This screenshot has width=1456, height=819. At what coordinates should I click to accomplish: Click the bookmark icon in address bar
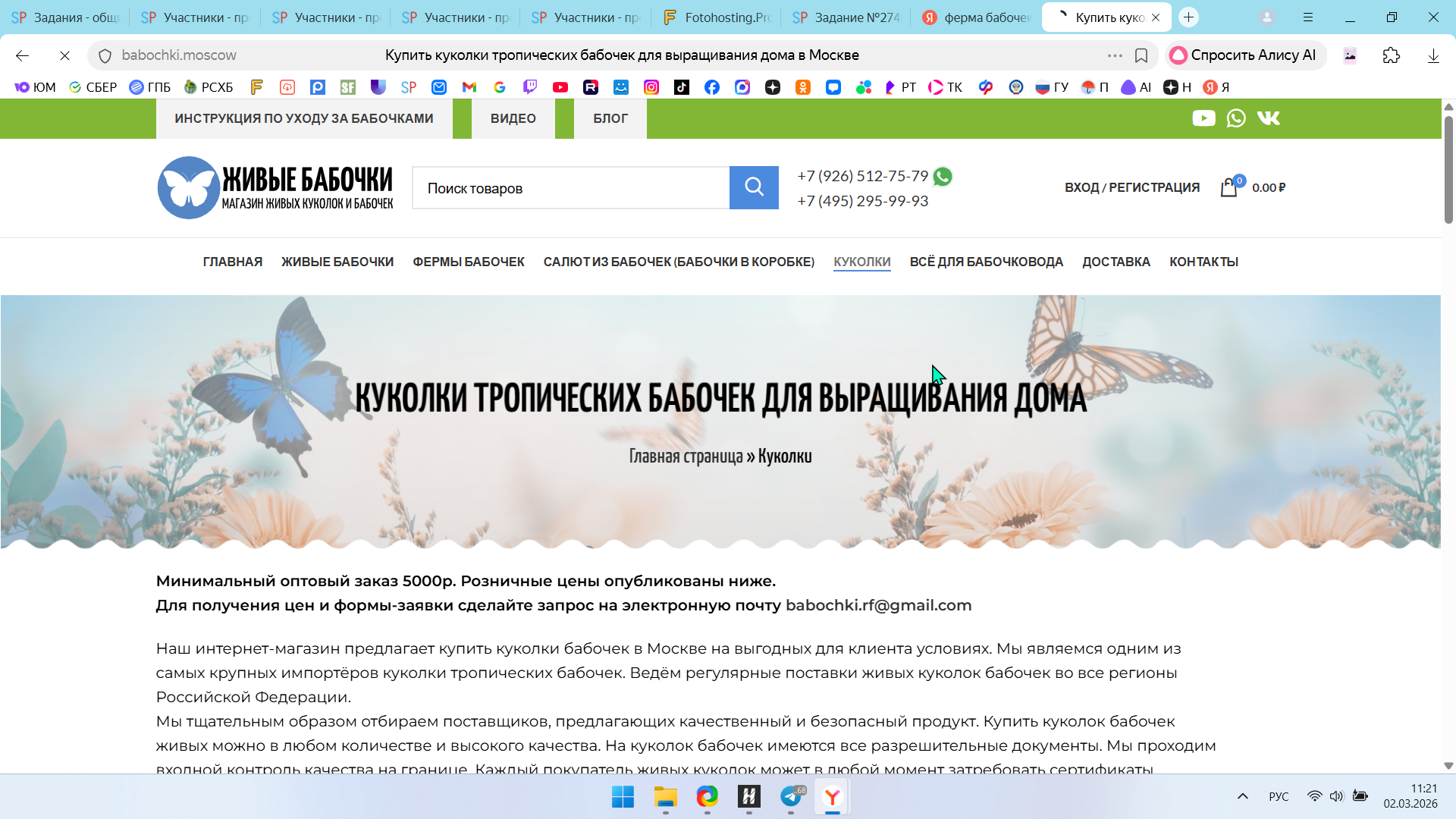coord(1141,55)
